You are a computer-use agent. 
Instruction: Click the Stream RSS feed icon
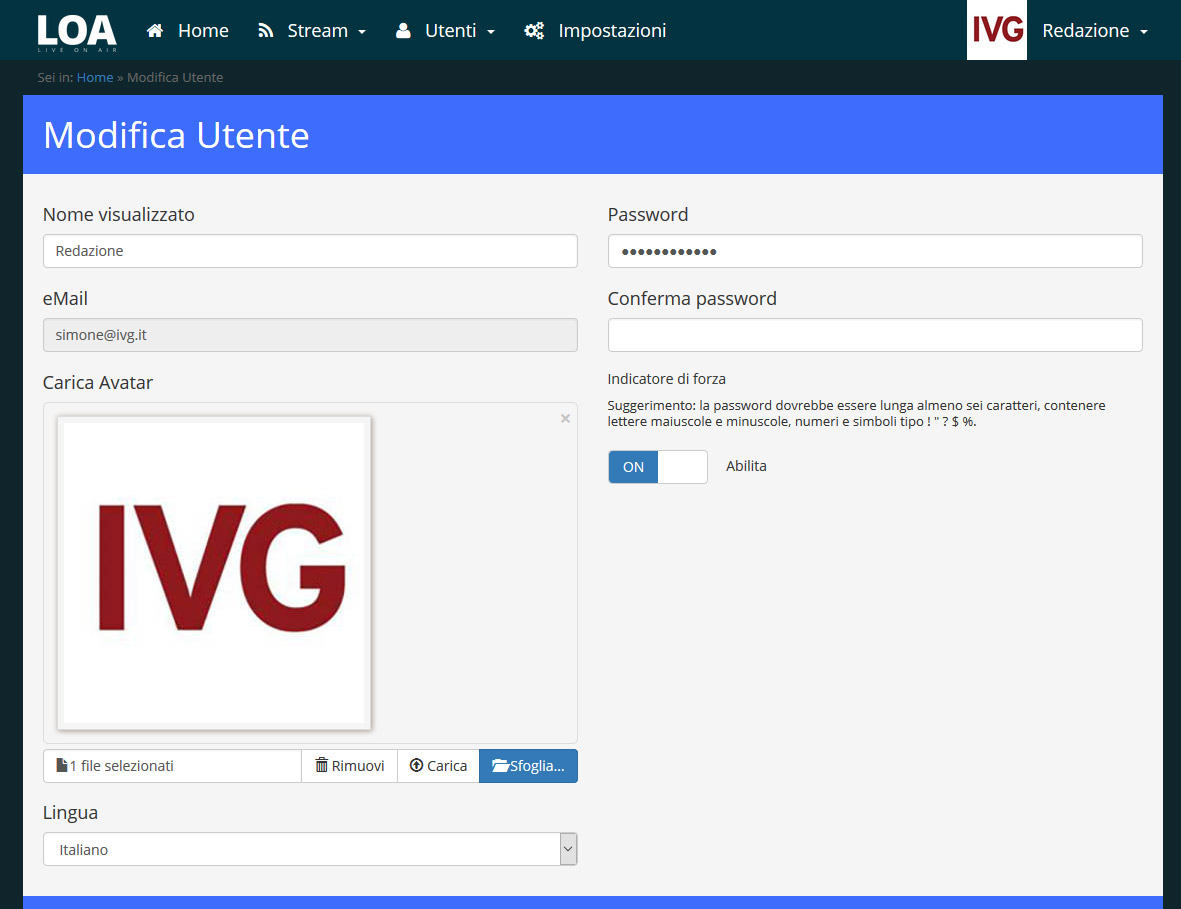click(265, 31)
